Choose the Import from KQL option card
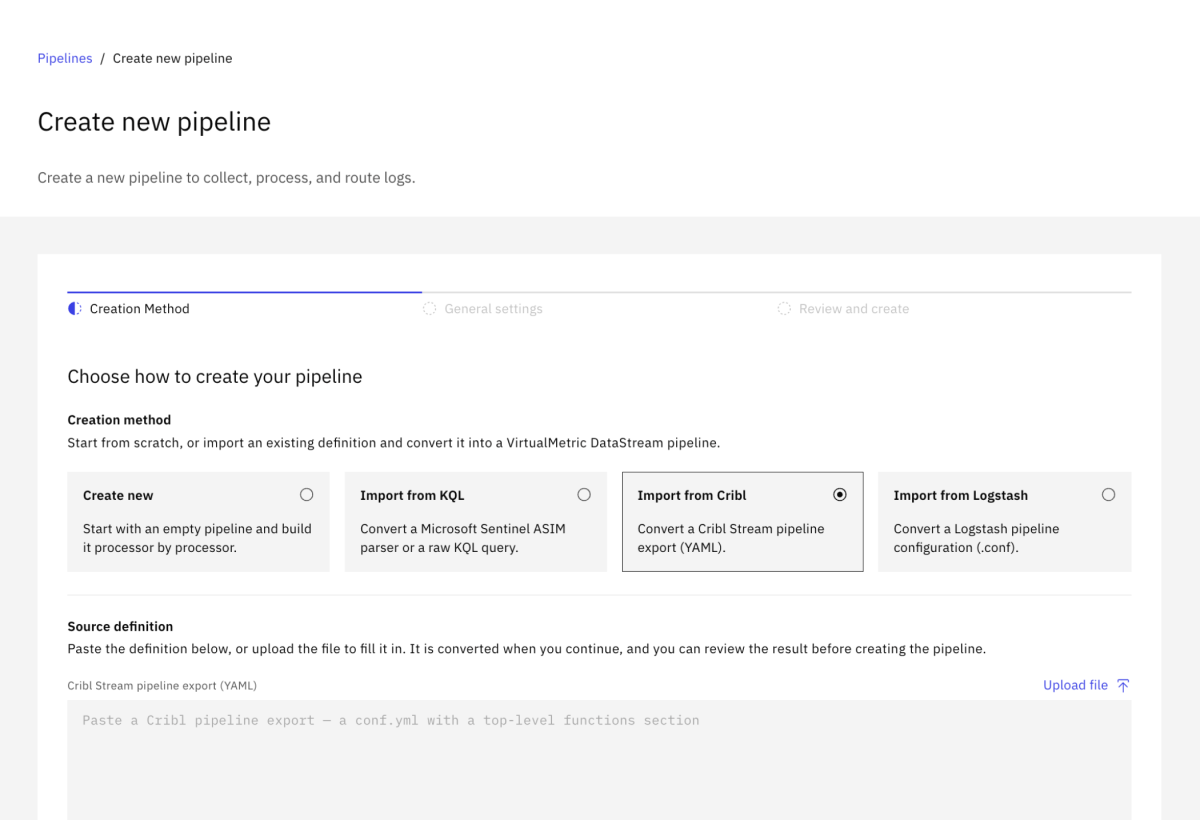This screenshot has width=1200, height=820. 476,522
